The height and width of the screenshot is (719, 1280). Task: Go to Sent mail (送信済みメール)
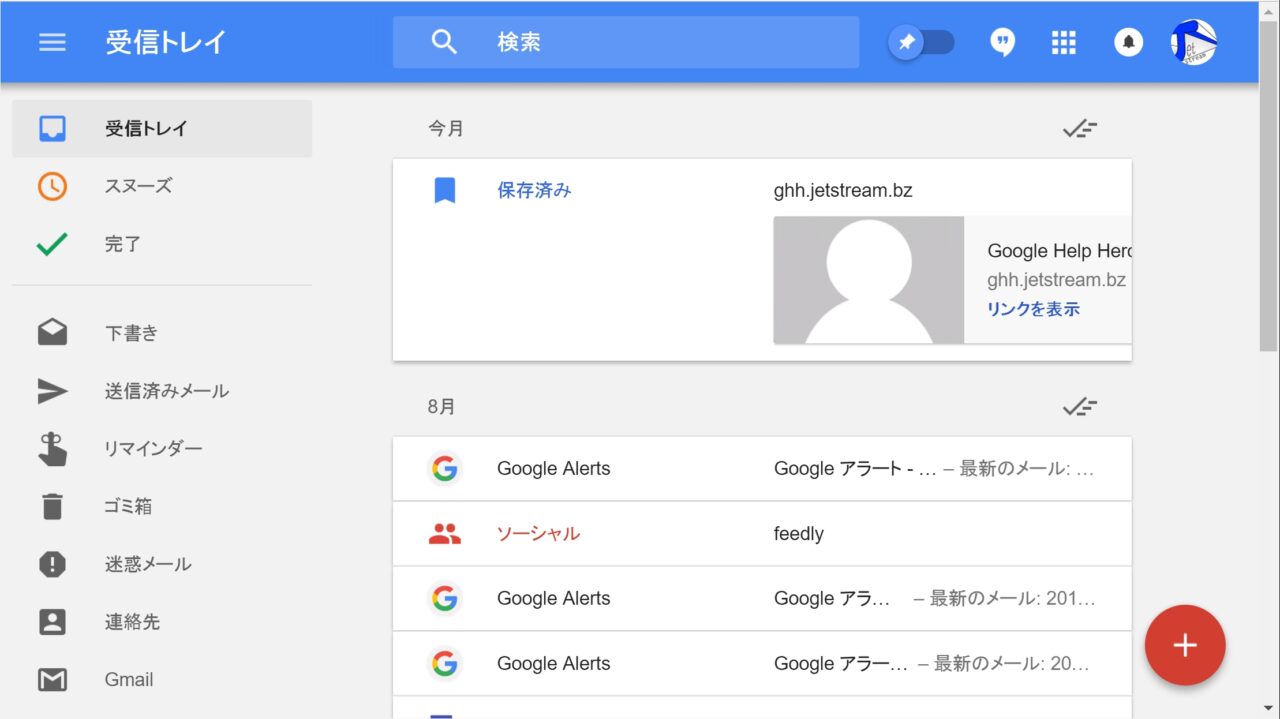tap(166, 391)
